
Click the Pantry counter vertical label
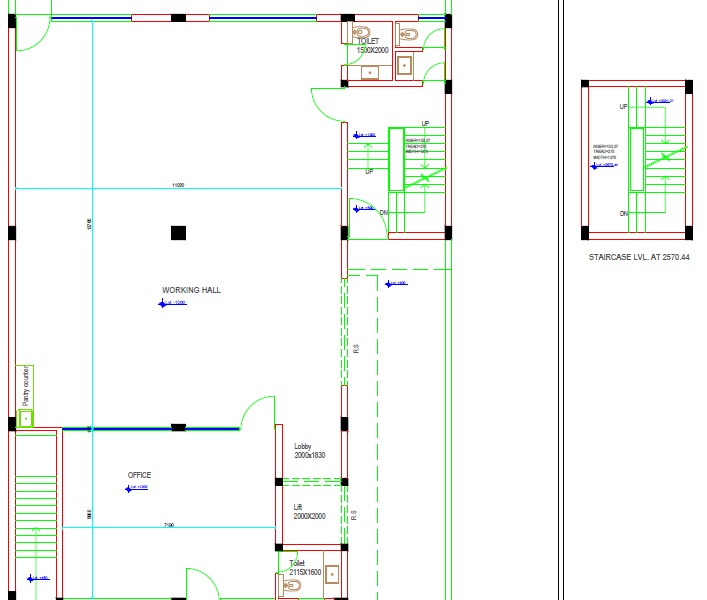26,386
